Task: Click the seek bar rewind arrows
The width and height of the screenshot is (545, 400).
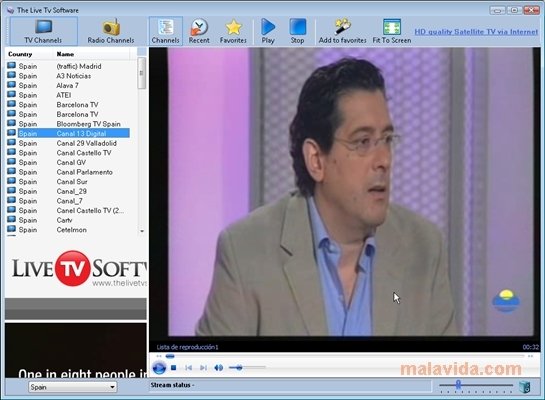Action: click(x=159, y=356)
